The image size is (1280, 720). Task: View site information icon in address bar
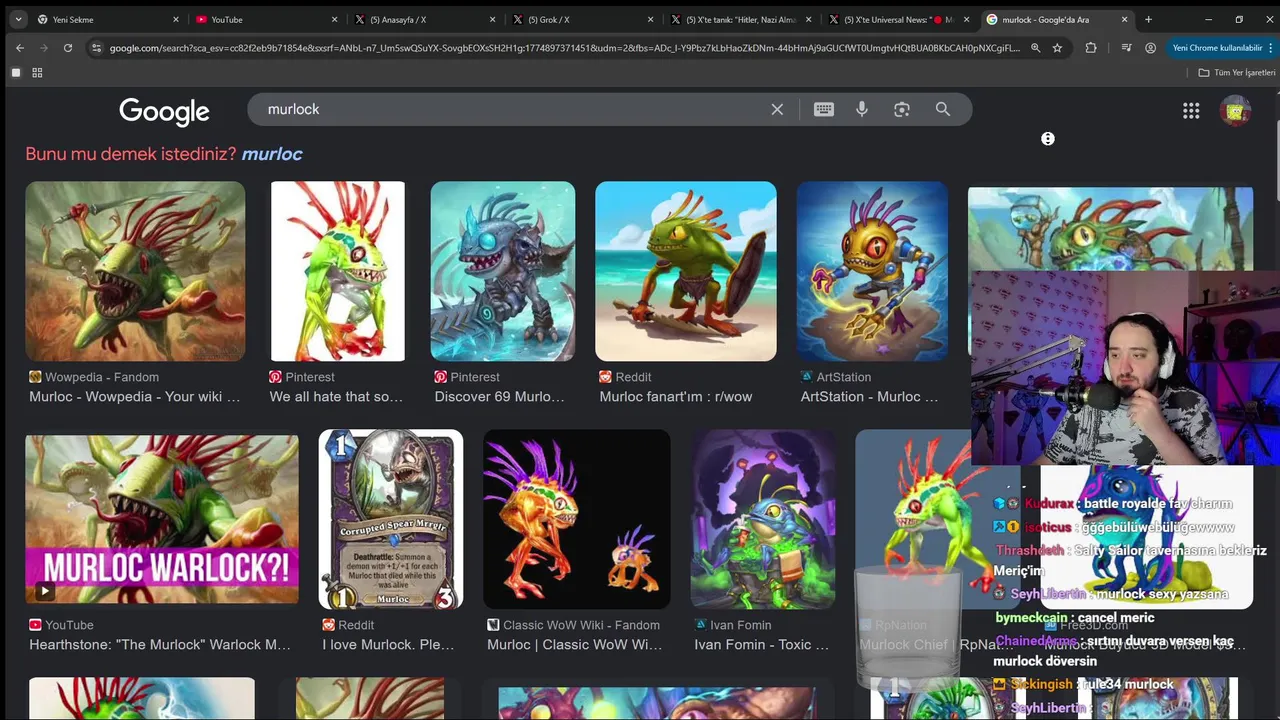96,47
